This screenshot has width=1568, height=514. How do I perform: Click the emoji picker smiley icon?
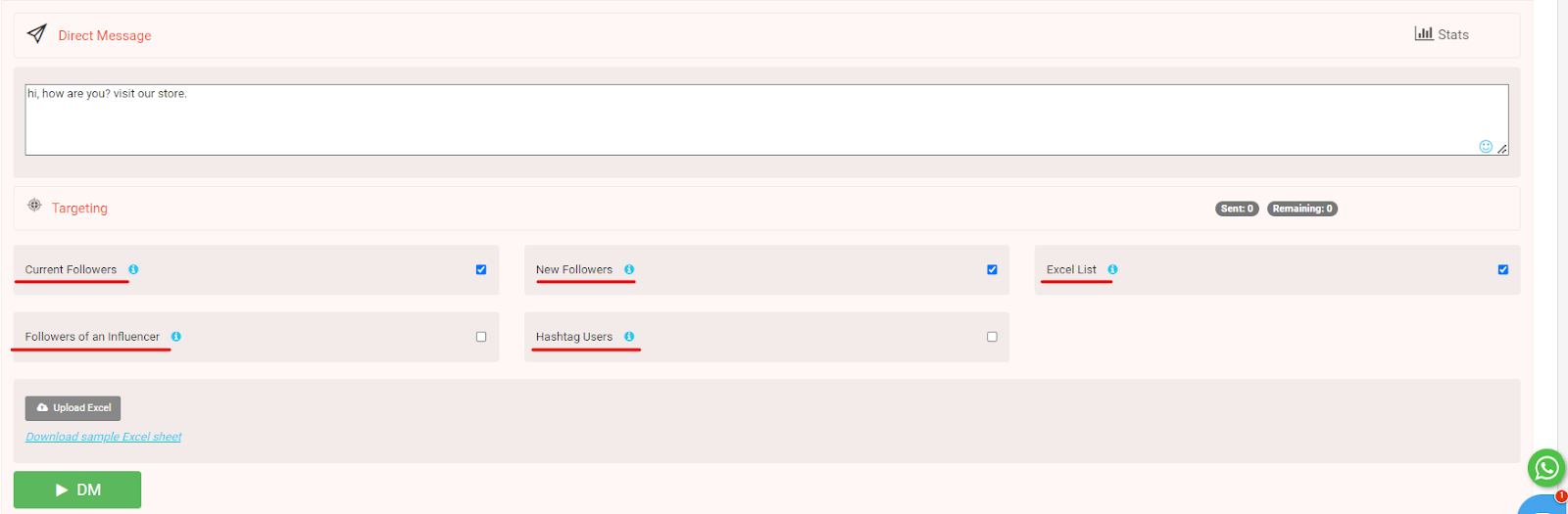(1486, 147)
